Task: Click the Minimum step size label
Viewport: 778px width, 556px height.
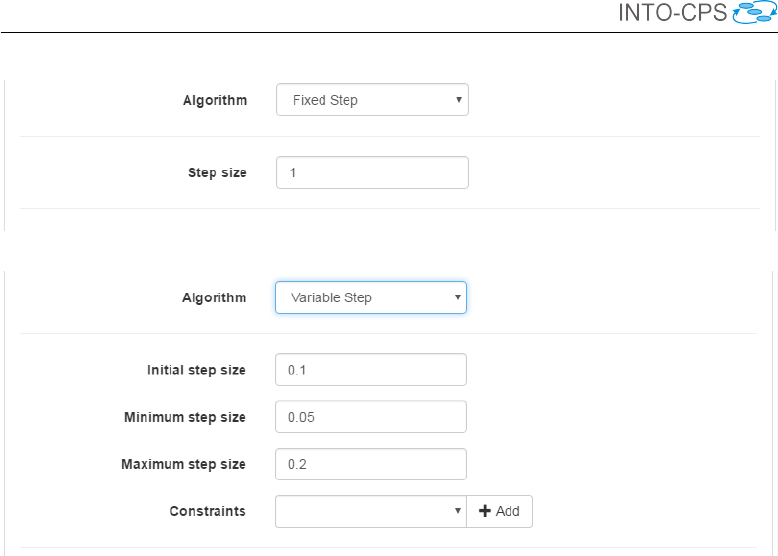Action: point(185,417)
